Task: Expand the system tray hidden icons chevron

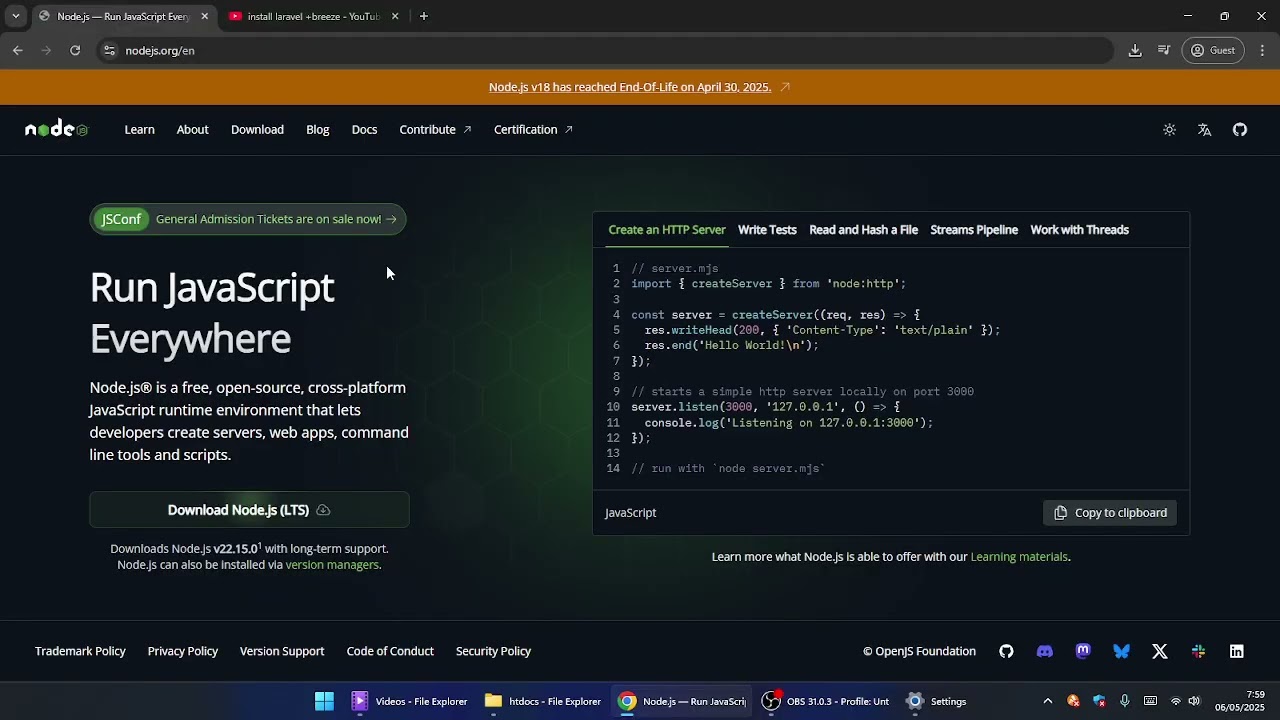Action: click(x=1047, y=701)
